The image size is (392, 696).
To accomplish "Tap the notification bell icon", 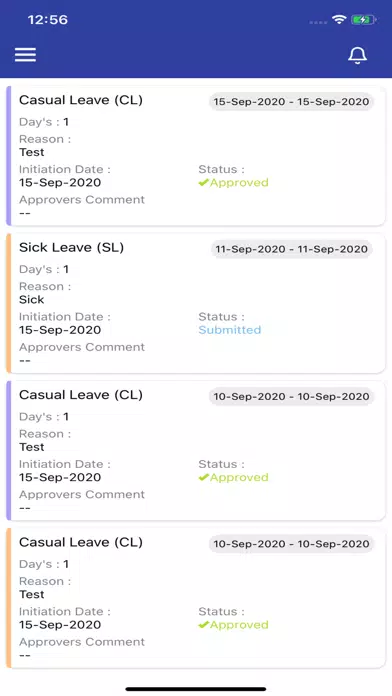I will [x=357, y=55].
